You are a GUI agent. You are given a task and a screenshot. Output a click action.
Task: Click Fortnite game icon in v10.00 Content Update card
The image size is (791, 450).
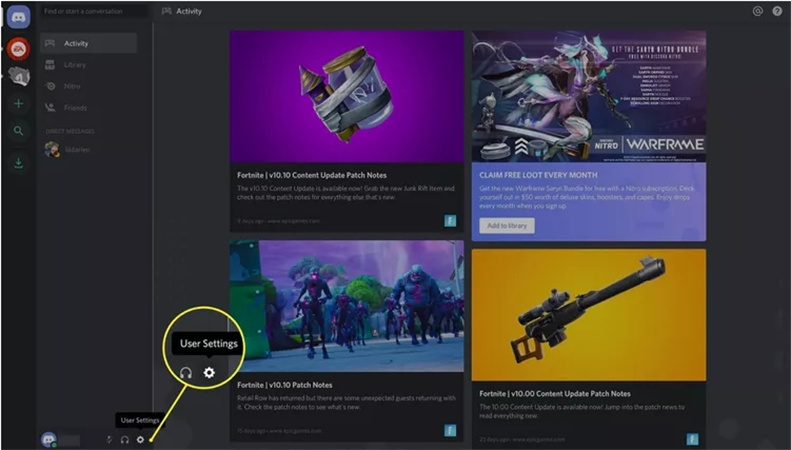pos(693,439)
